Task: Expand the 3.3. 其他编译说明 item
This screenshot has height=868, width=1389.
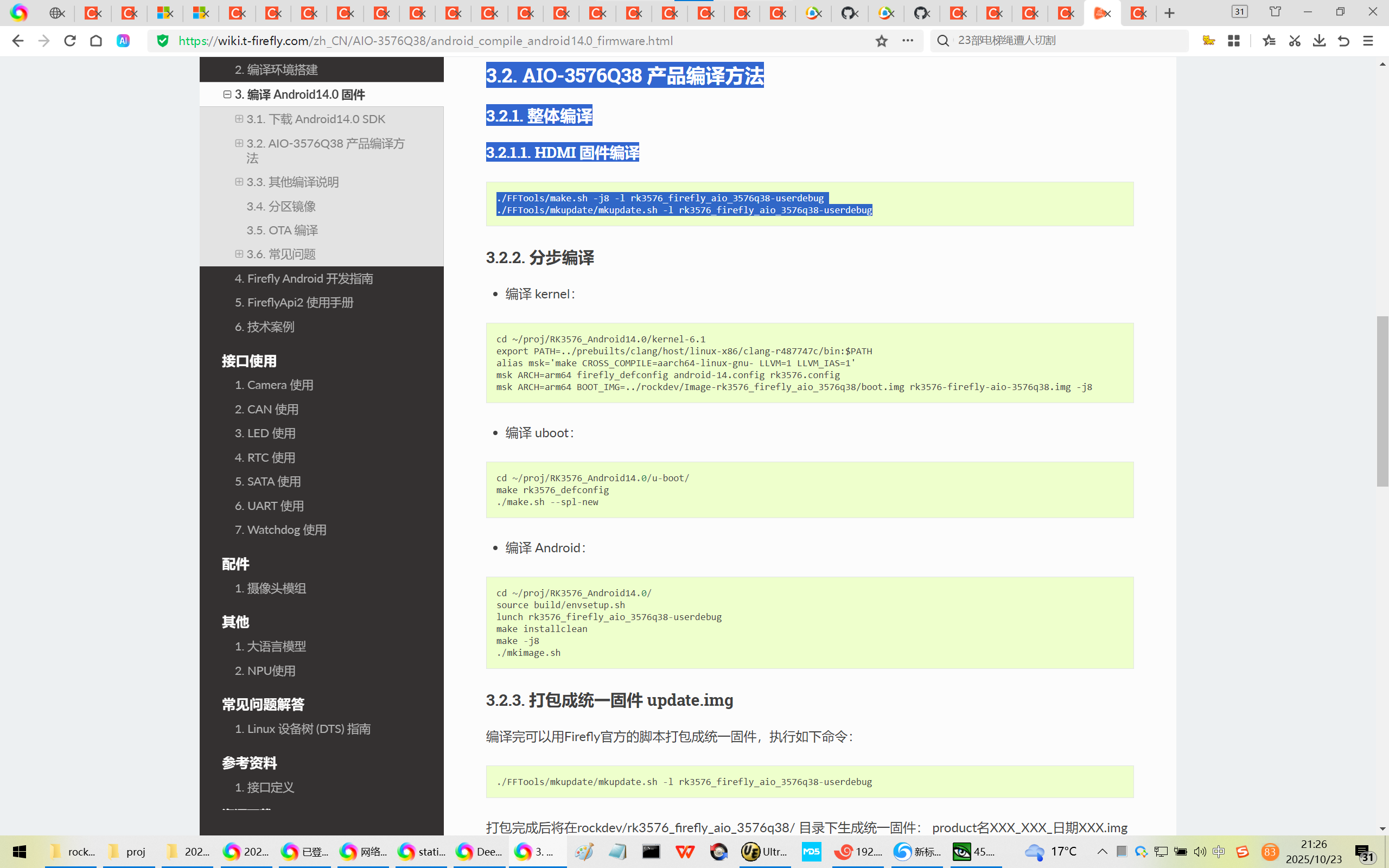Action: click(239, 182)
